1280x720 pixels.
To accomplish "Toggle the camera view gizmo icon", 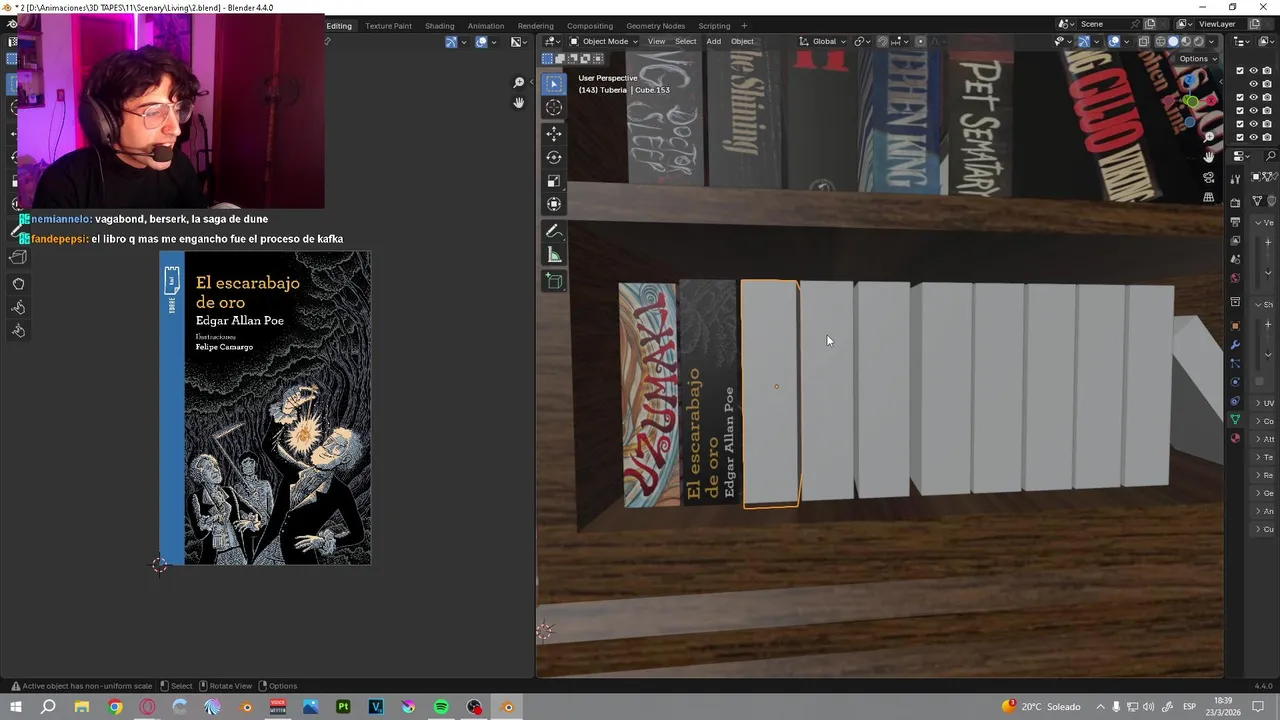I will click(1209, 177).
